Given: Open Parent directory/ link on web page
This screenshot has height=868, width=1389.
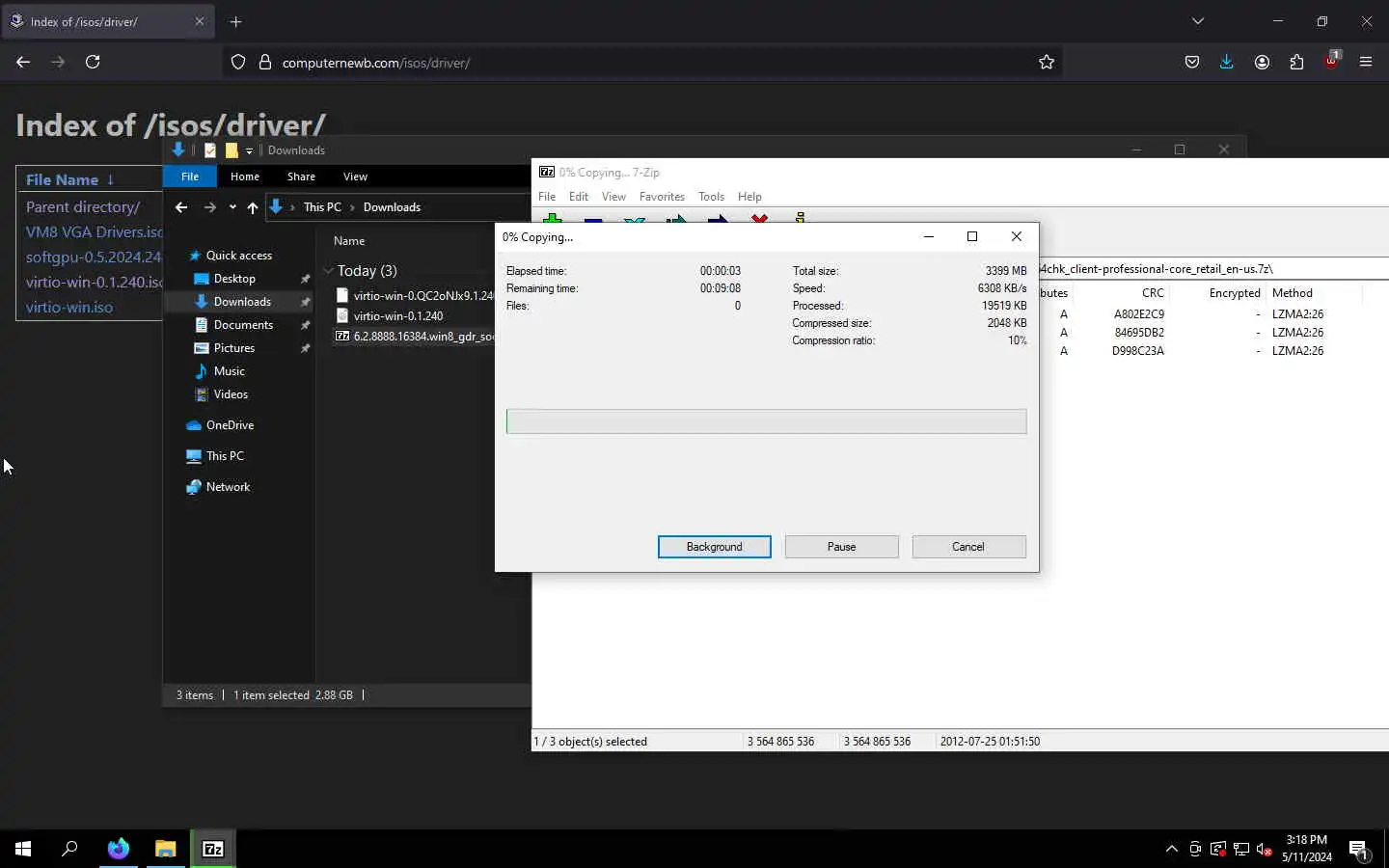Looking at the screenshot, I should 83,207.
